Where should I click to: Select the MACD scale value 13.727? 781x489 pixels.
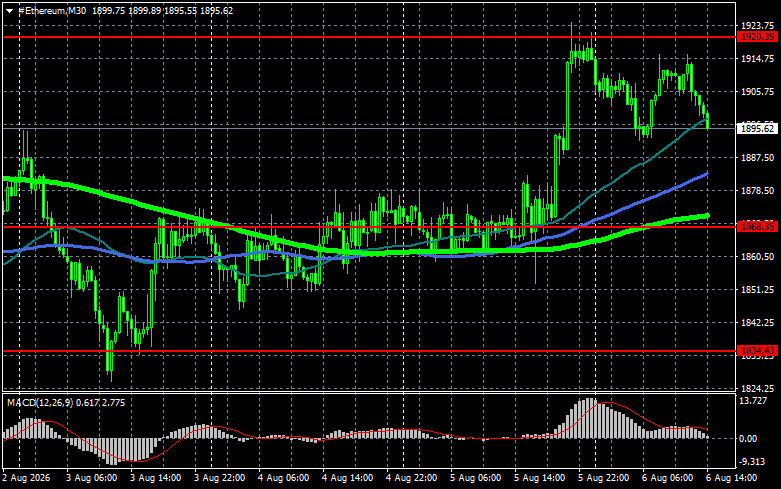(753, 400)
